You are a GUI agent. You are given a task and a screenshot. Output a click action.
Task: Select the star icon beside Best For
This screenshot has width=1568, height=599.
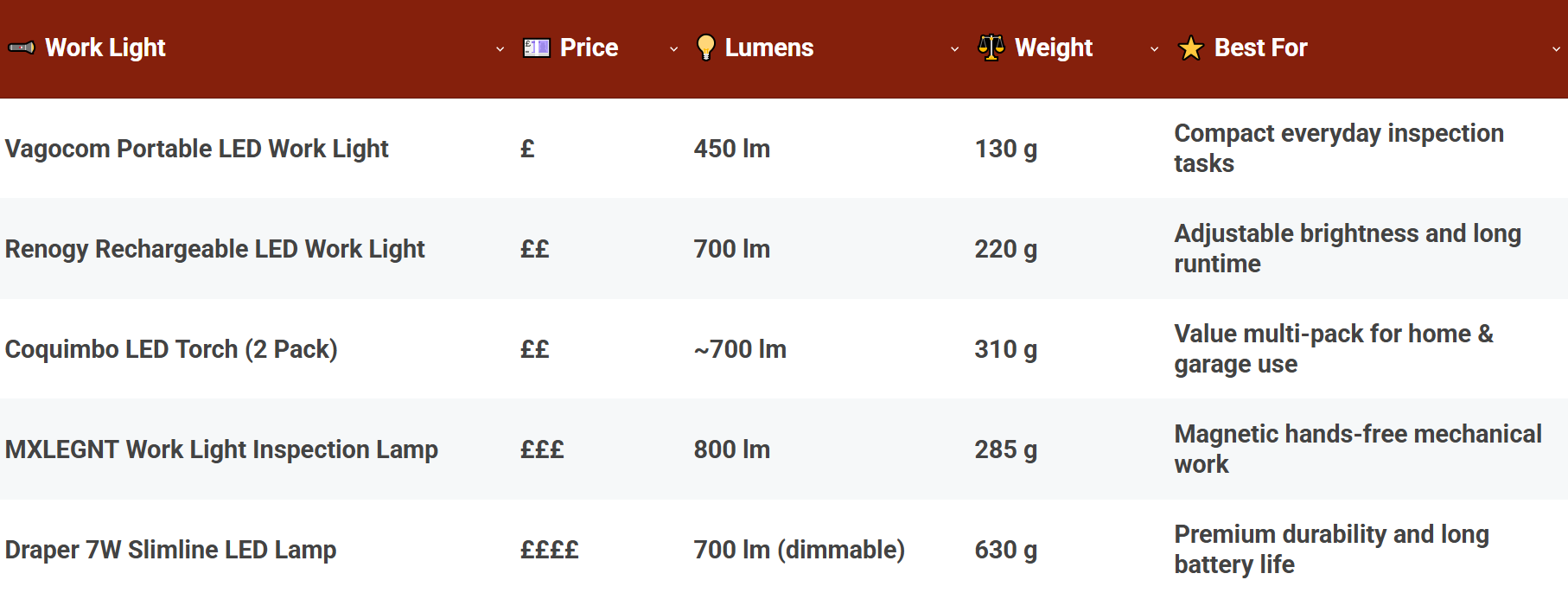pos(1190,48)
